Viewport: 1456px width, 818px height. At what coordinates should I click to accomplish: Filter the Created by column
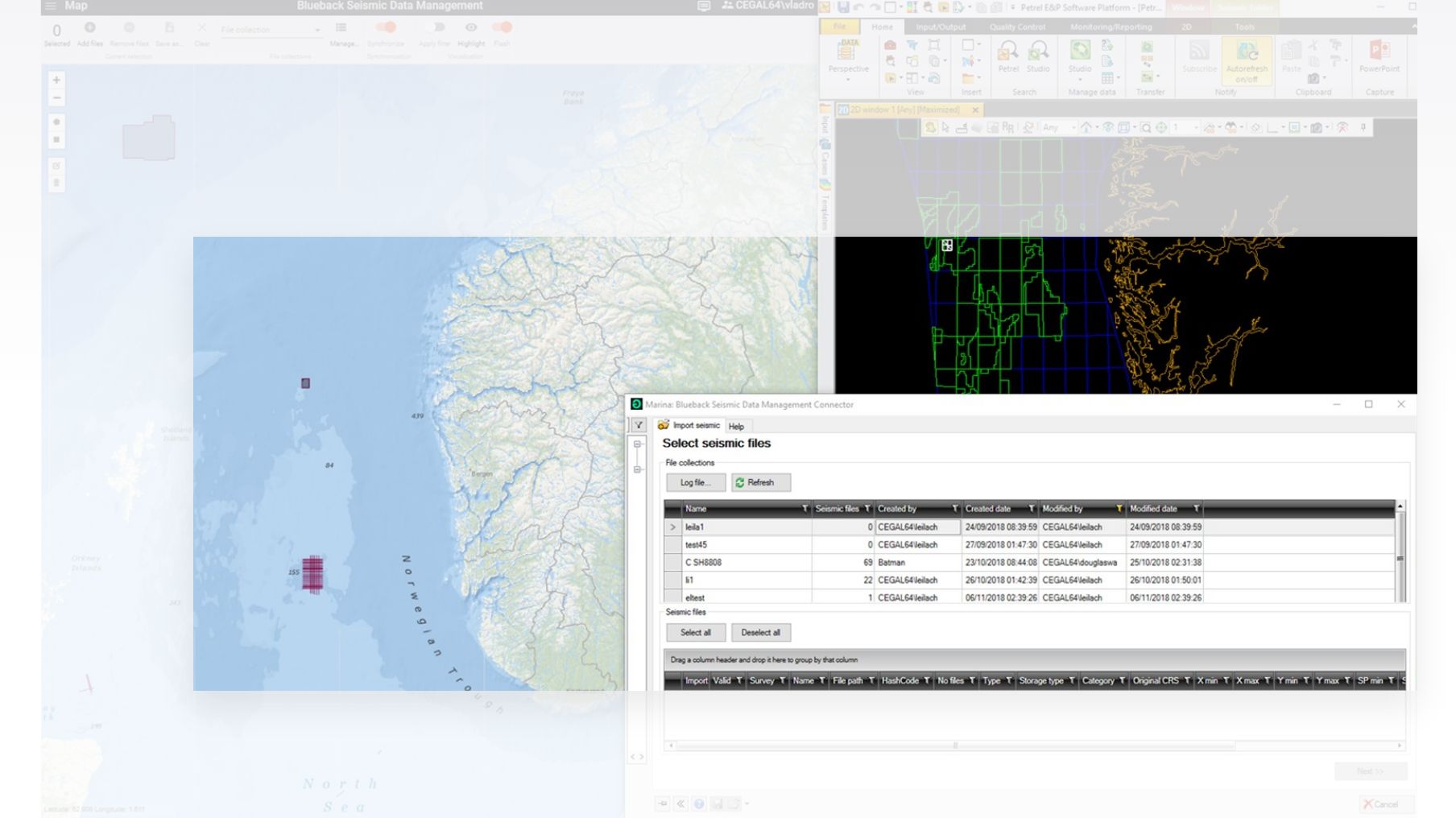pyautogui.click(x=955, y=509)
